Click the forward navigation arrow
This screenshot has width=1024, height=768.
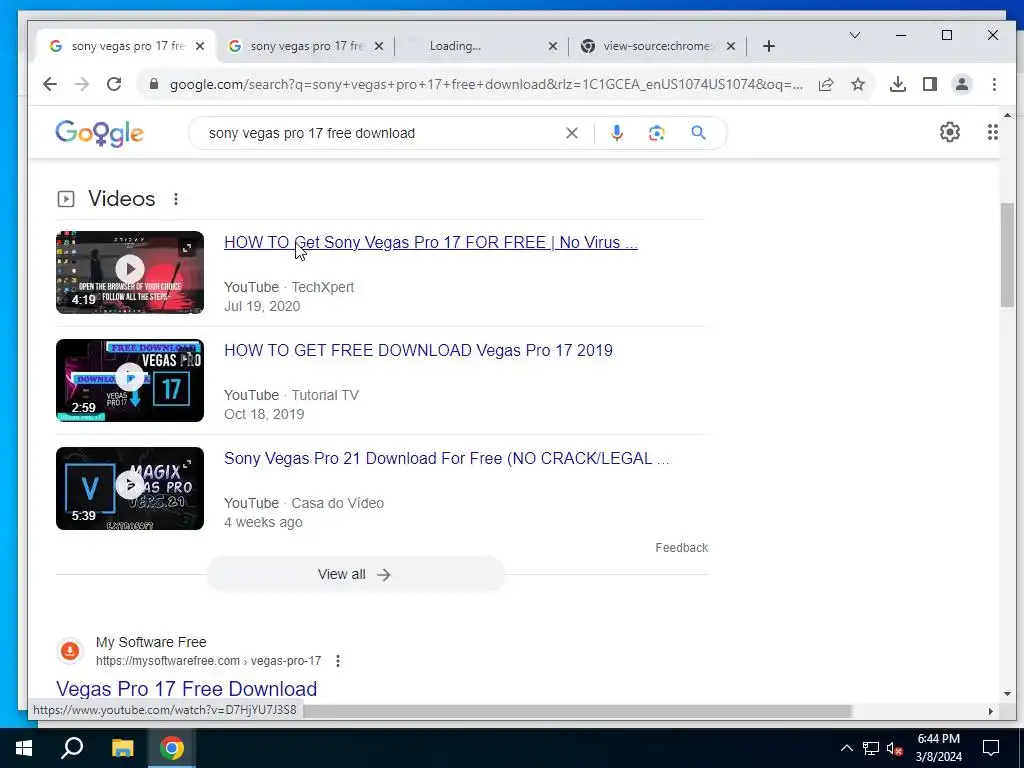[82, 84]
